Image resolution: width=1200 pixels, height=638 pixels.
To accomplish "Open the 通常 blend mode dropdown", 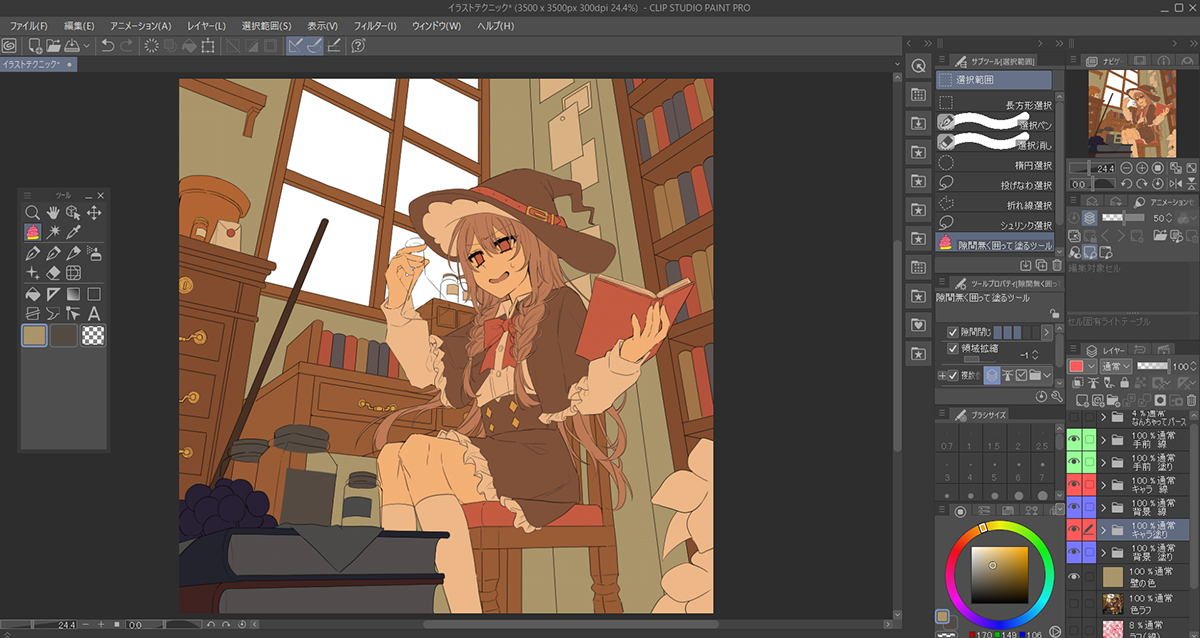I will pyautogui.click(x=1116, y=366).
